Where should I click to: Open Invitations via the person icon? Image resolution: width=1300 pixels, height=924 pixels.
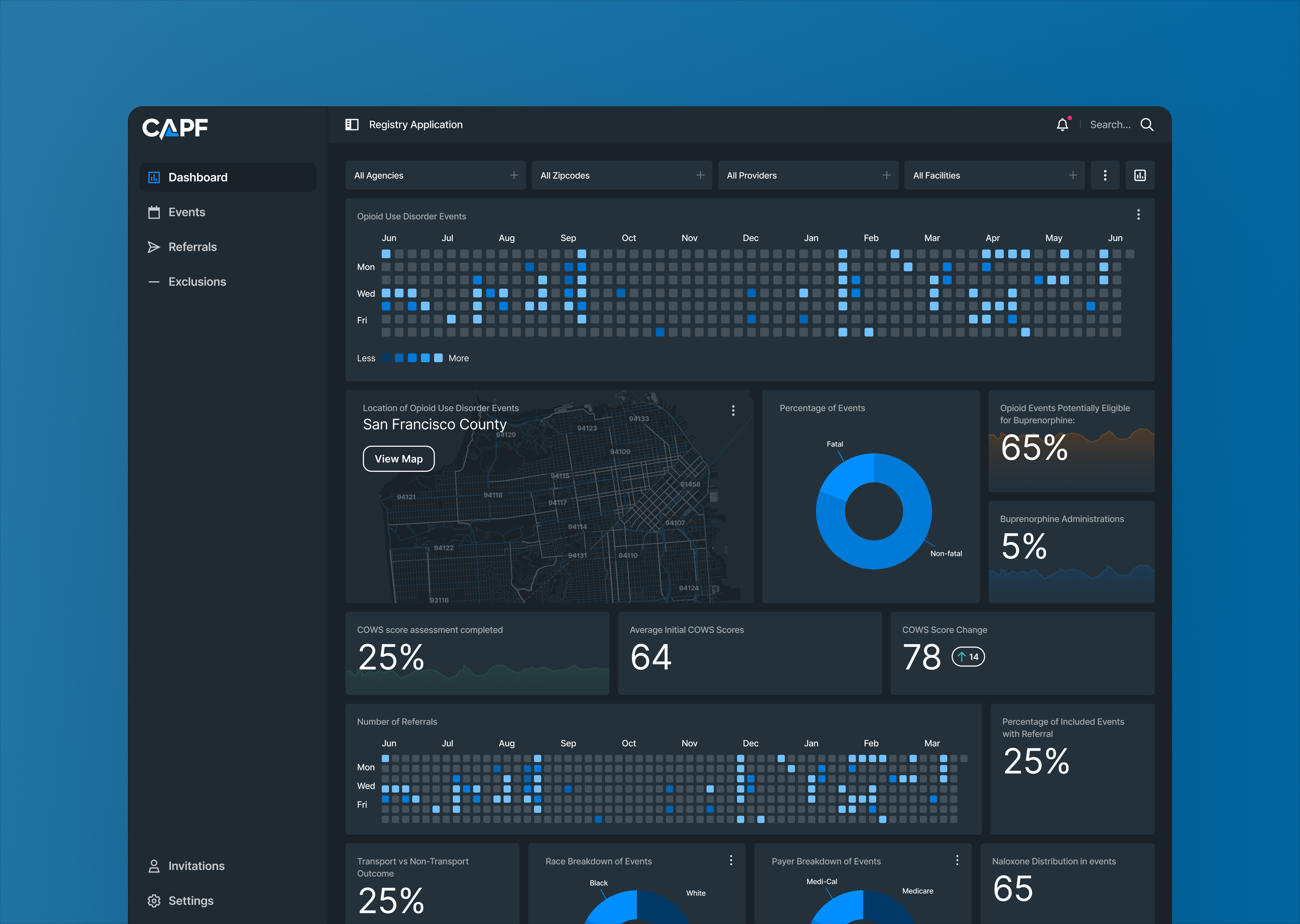click(x=154, y=865)
